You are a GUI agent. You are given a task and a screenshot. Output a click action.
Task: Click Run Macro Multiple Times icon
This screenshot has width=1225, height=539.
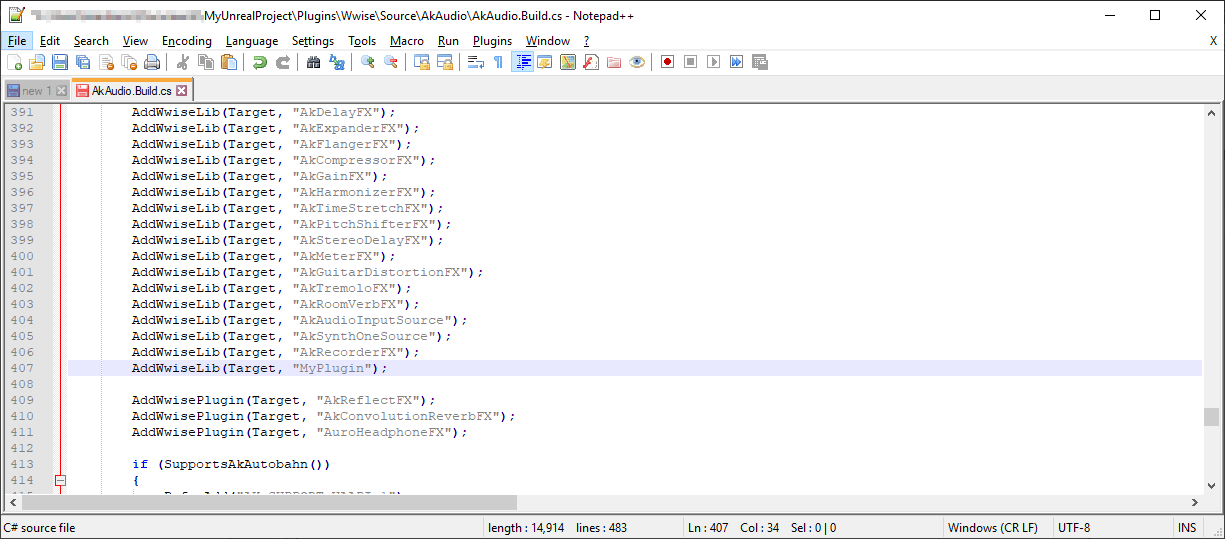pos(736,62)
